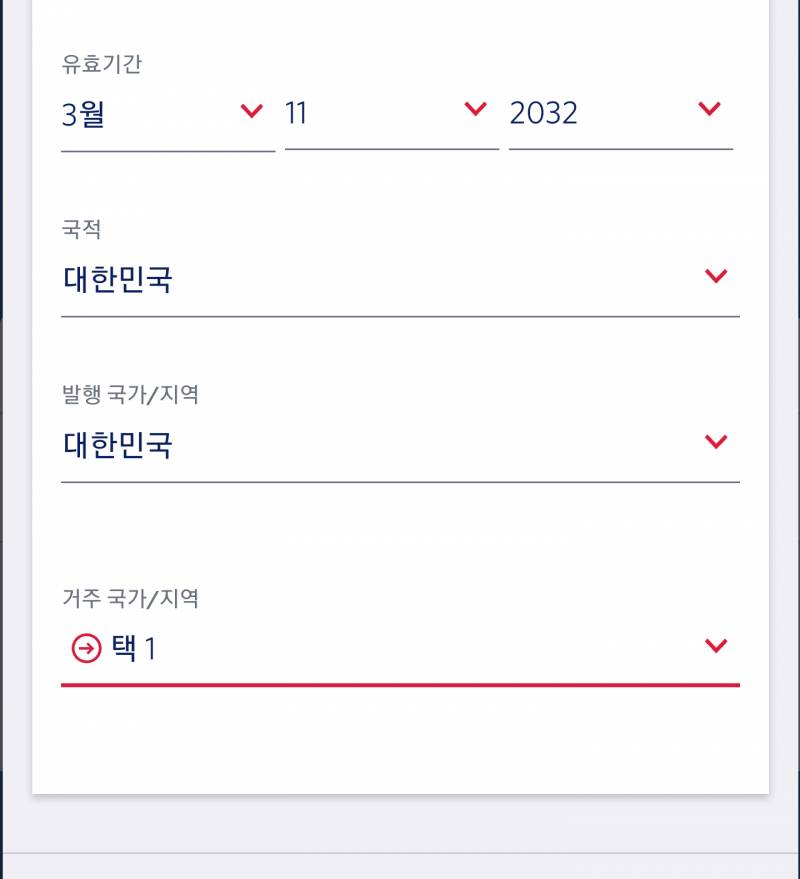Viewport: 800px width, 879px height.
Task: Open the expiry month dropdown showing 3월
Action: pos(168,121)
